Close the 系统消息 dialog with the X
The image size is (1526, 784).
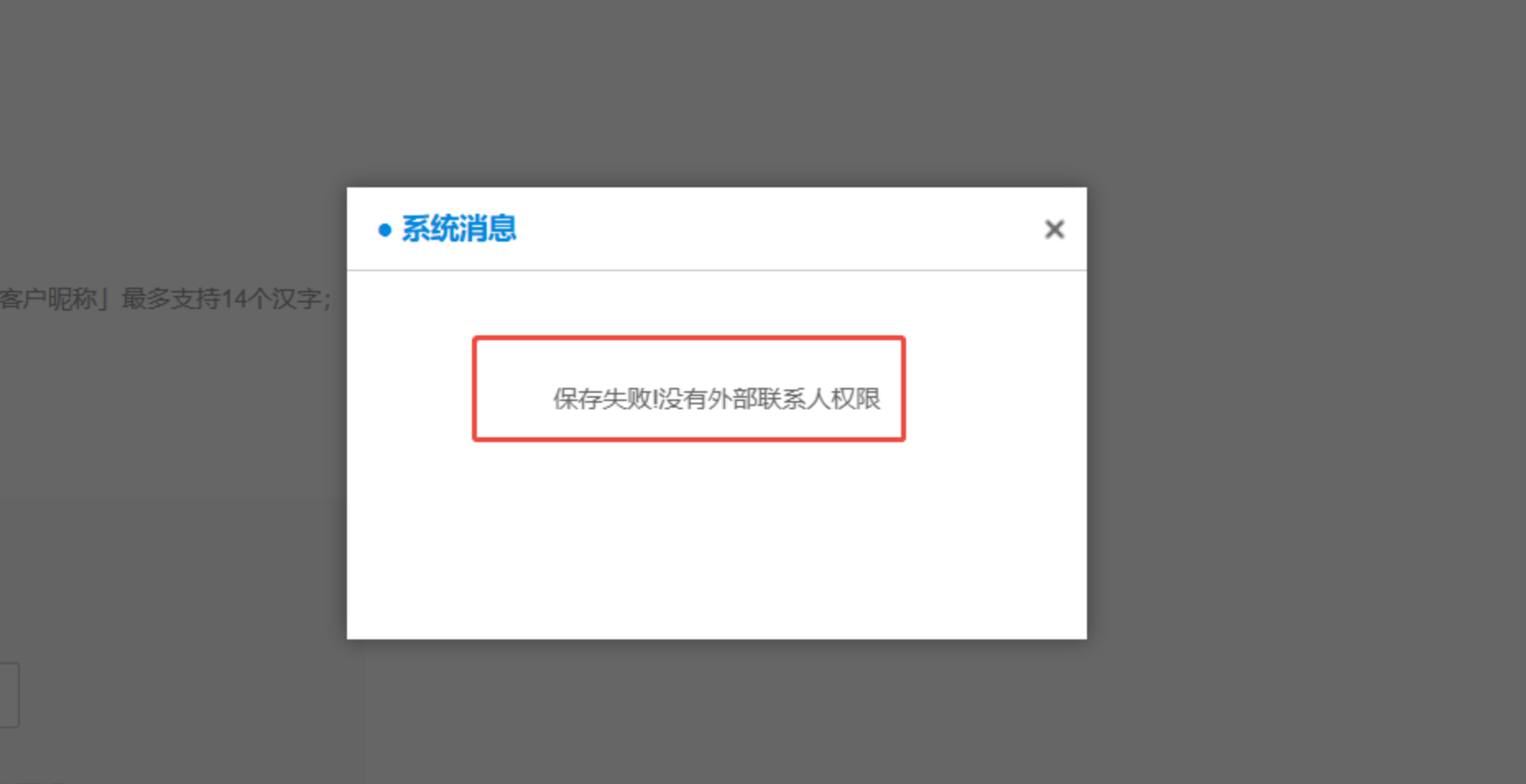point(1054,229)
